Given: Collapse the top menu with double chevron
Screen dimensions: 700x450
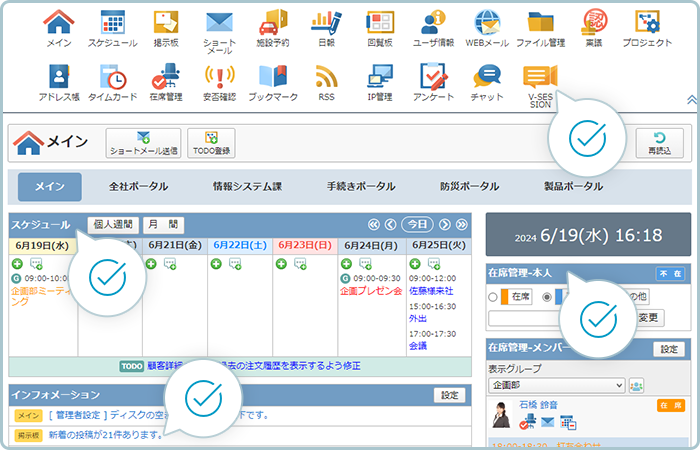Looking at the screenshot, I should [x=691, y=100].
